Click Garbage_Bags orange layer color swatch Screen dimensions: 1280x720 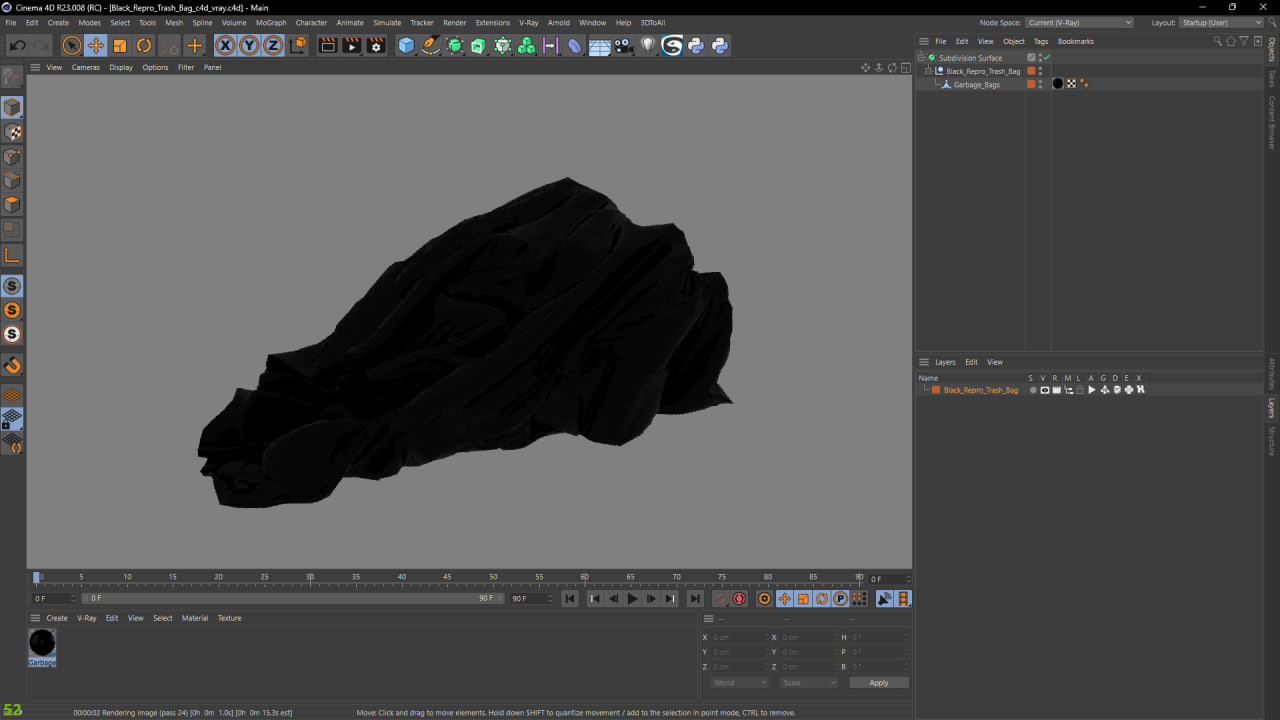pyautogui.click(x=1031, y=84)
